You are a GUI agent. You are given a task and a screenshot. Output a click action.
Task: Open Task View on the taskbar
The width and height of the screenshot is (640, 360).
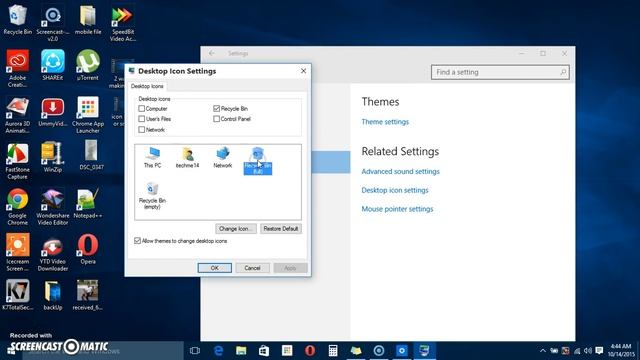pos(195,351)
